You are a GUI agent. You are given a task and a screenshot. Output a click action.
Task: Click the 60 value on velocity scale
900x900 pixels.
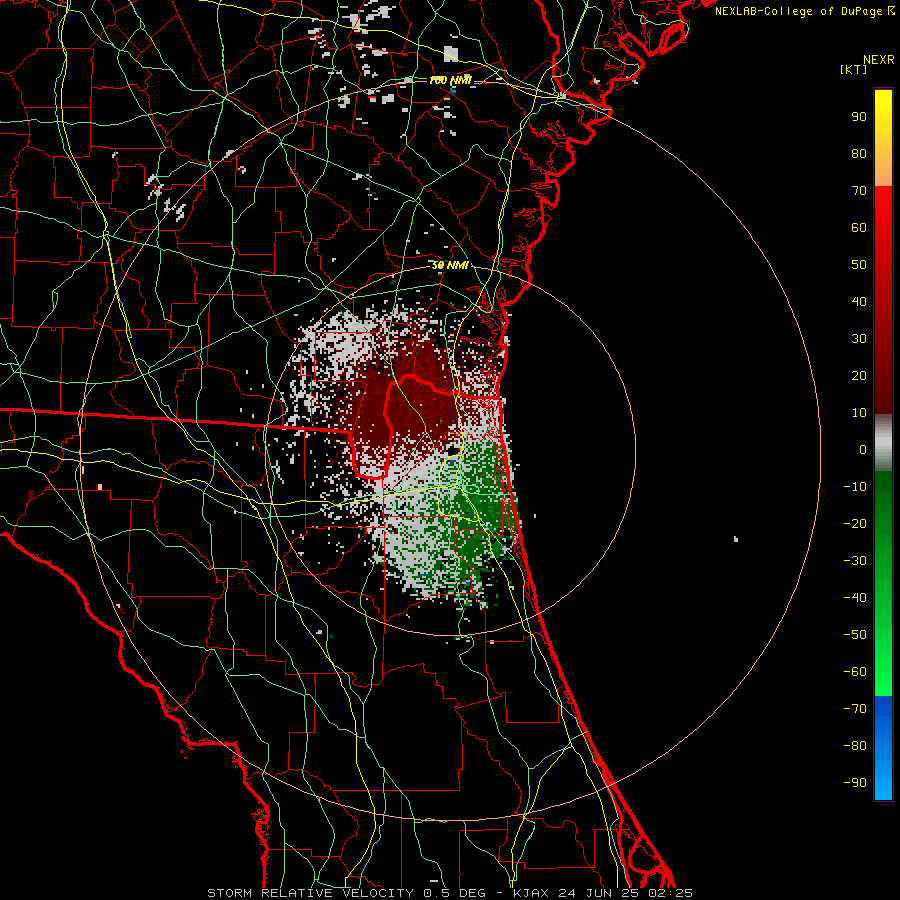859,227
